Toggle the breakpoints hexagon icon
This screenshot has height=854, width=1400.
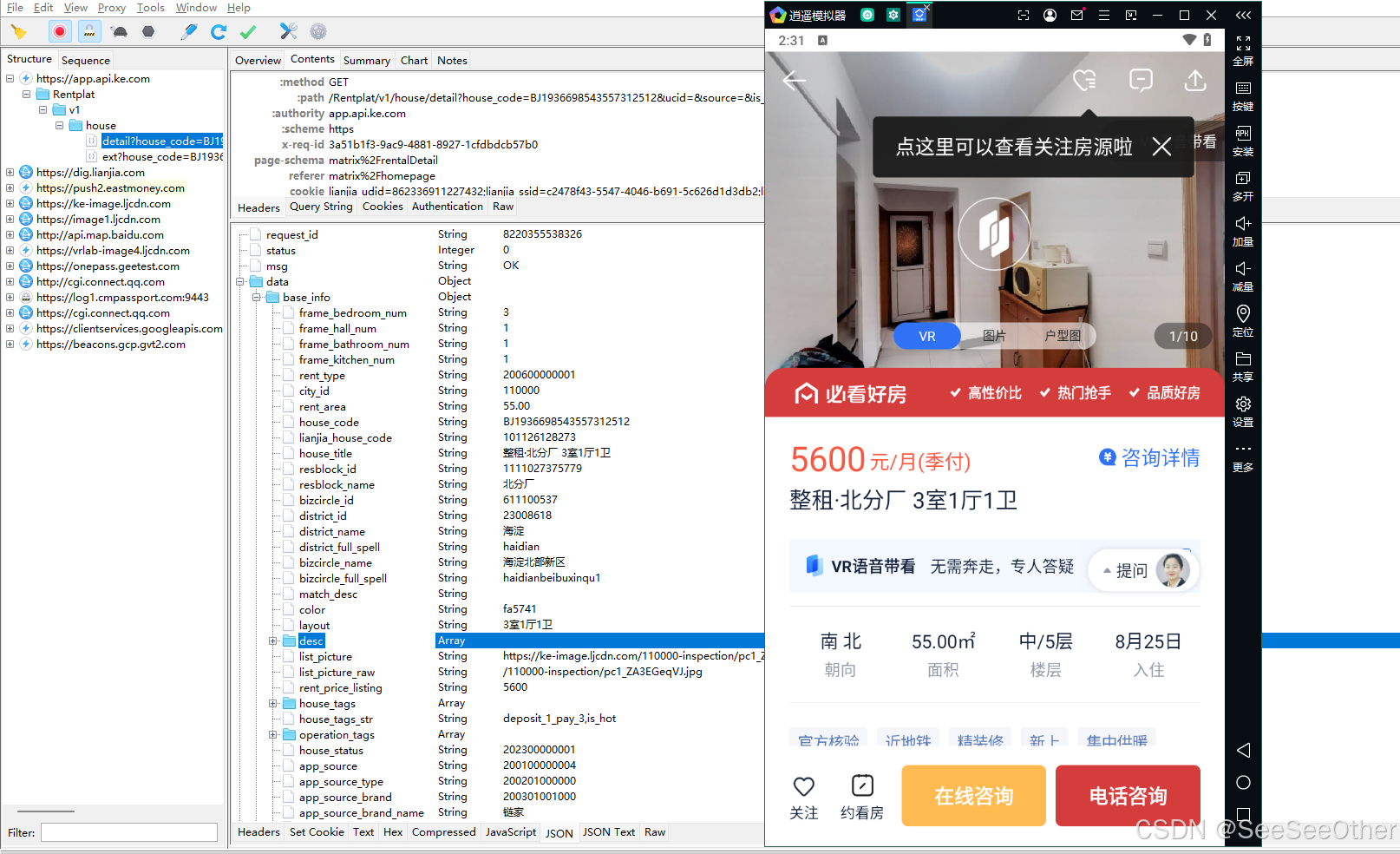pos(148,32)
